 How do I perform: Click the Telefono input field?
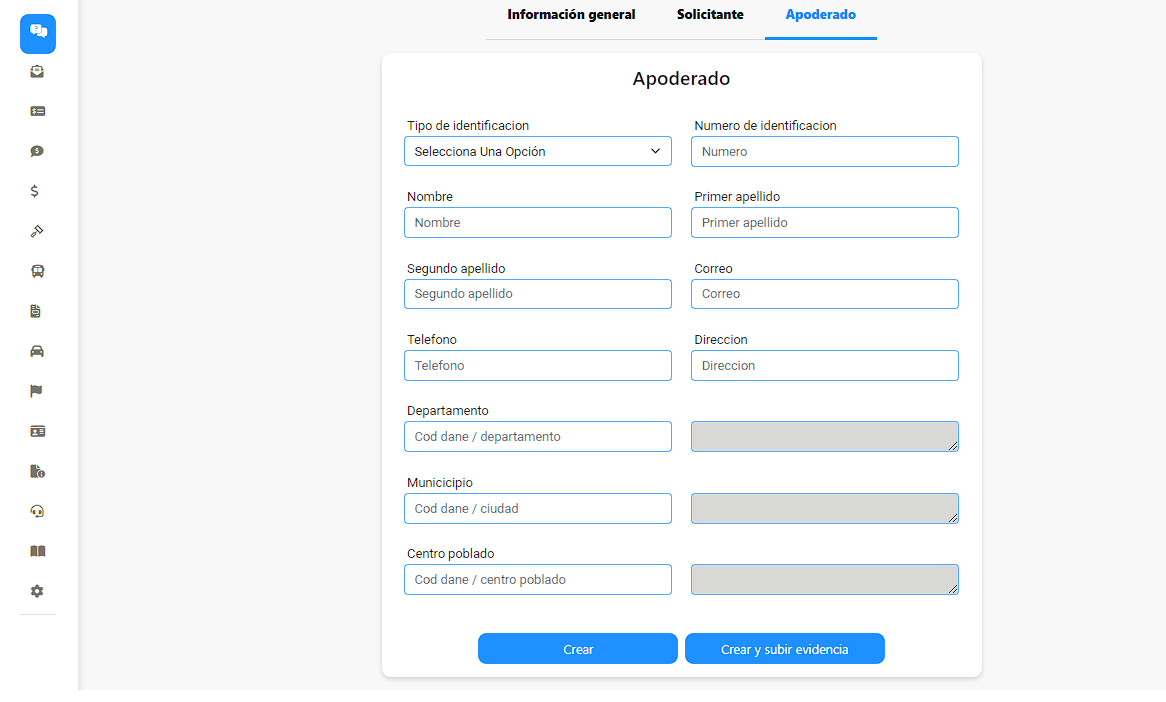click(538, 365)
